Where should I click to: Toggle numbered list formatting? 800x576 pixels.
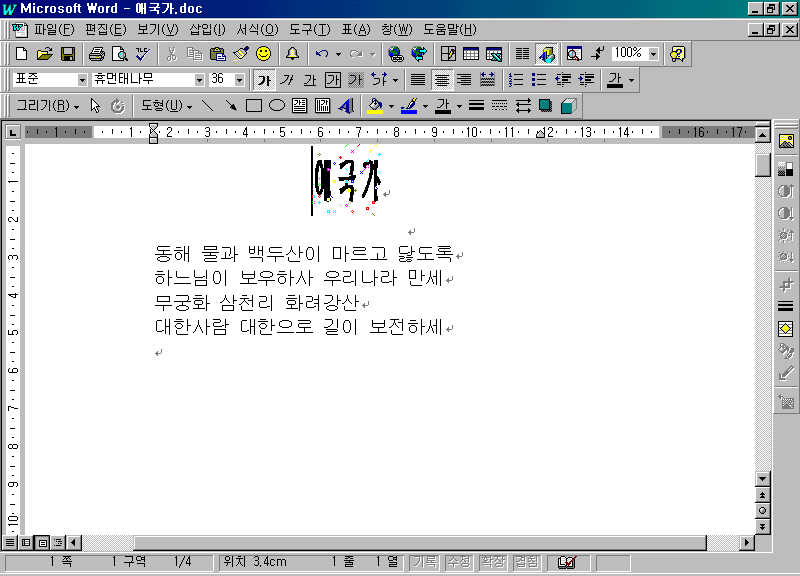(x=516, y=80)
